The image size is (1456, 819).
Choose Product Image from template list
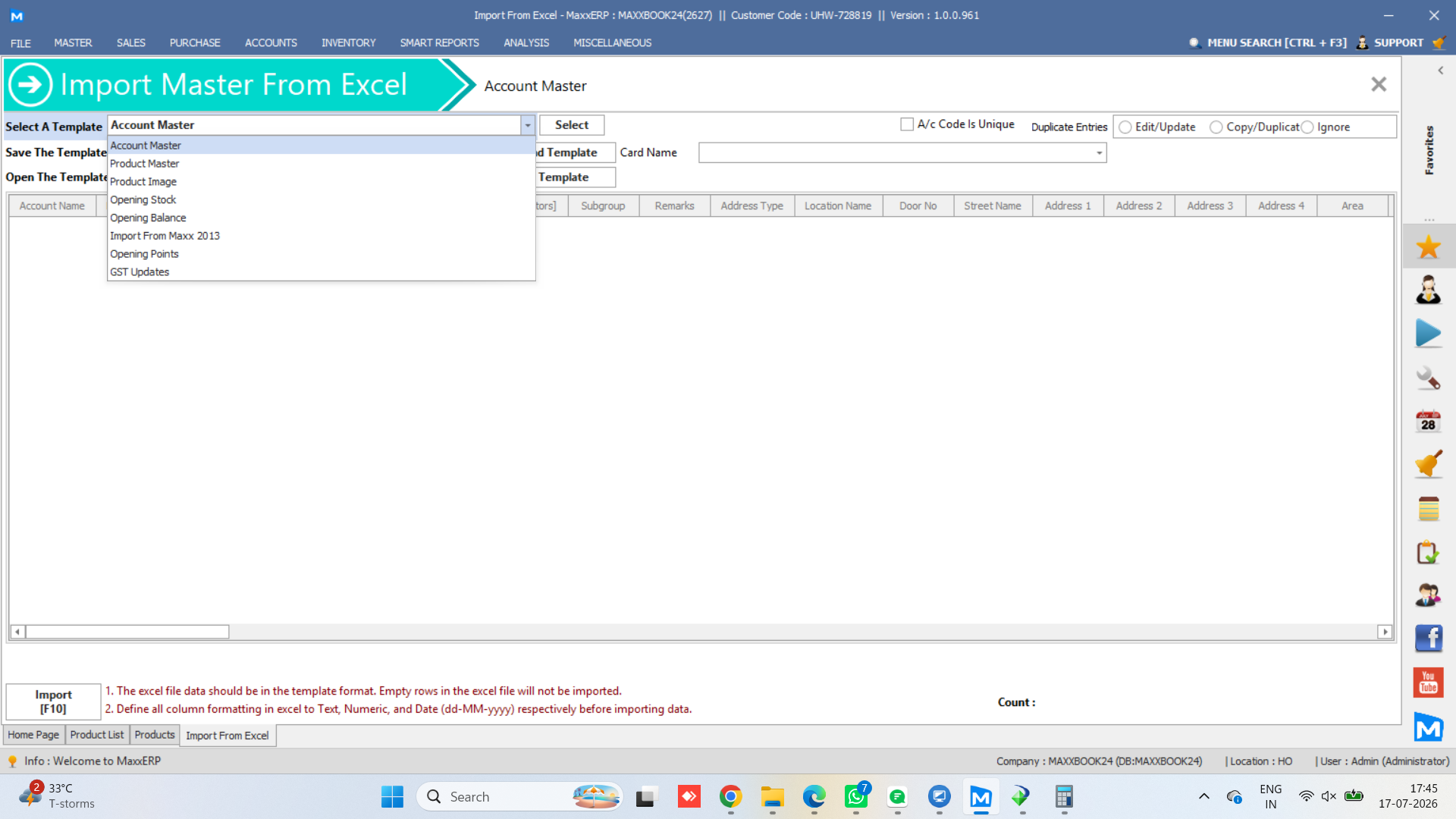pos(322,182)
